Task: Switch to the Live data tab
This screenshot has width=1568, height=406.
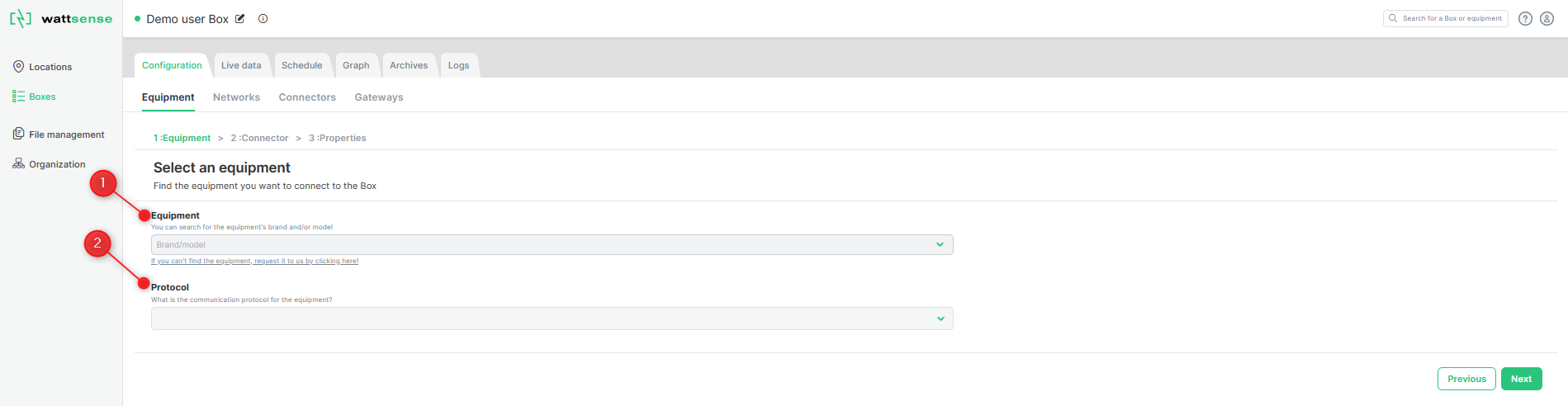Action: click(x=241, y=65)
